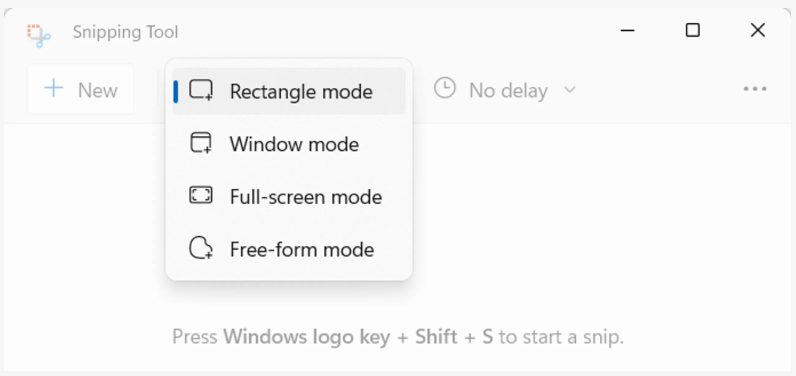Start a new snip with New
The width and height of the screenshot is (796, 376).
click(x=81, y=89)
